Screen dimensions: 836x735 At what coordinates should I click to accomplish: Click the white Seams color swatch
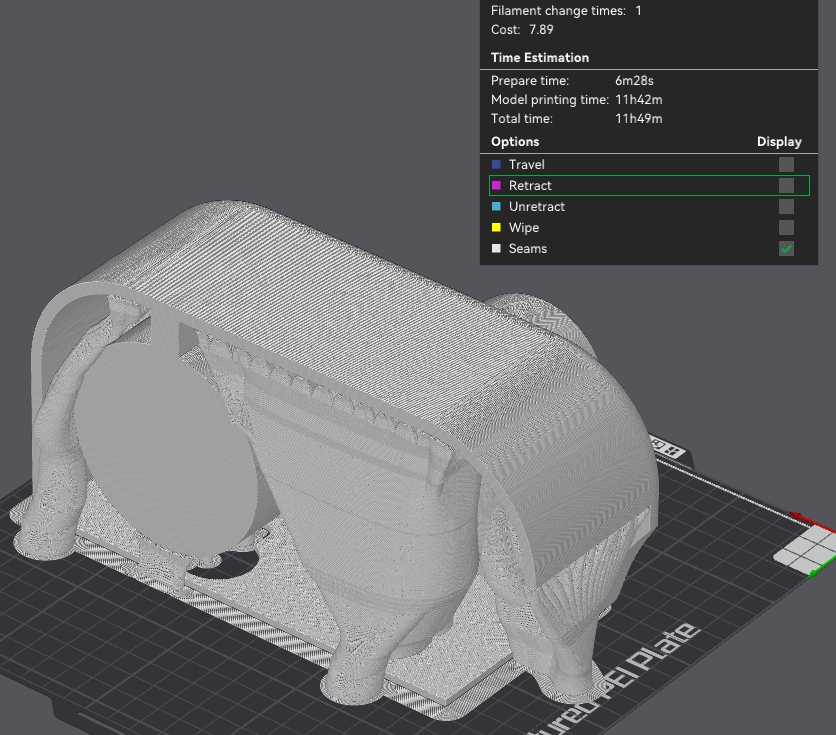pyautogui.click(x=496, y=248)
